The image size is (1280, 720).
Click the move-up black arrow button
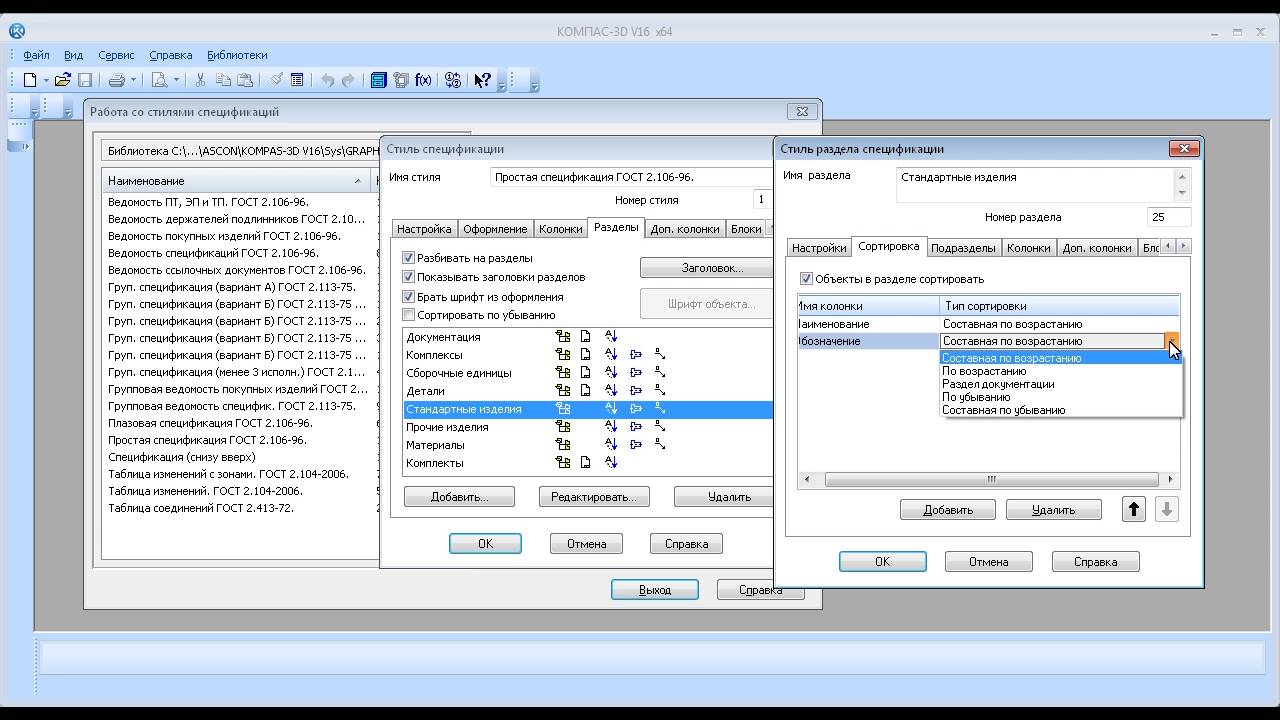pos(1133,509)
